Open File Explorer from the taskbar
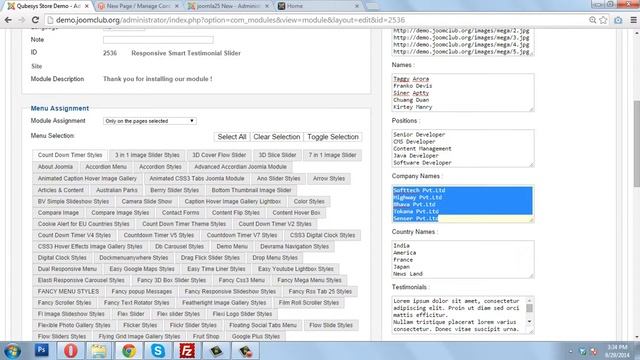 point(98,351)
